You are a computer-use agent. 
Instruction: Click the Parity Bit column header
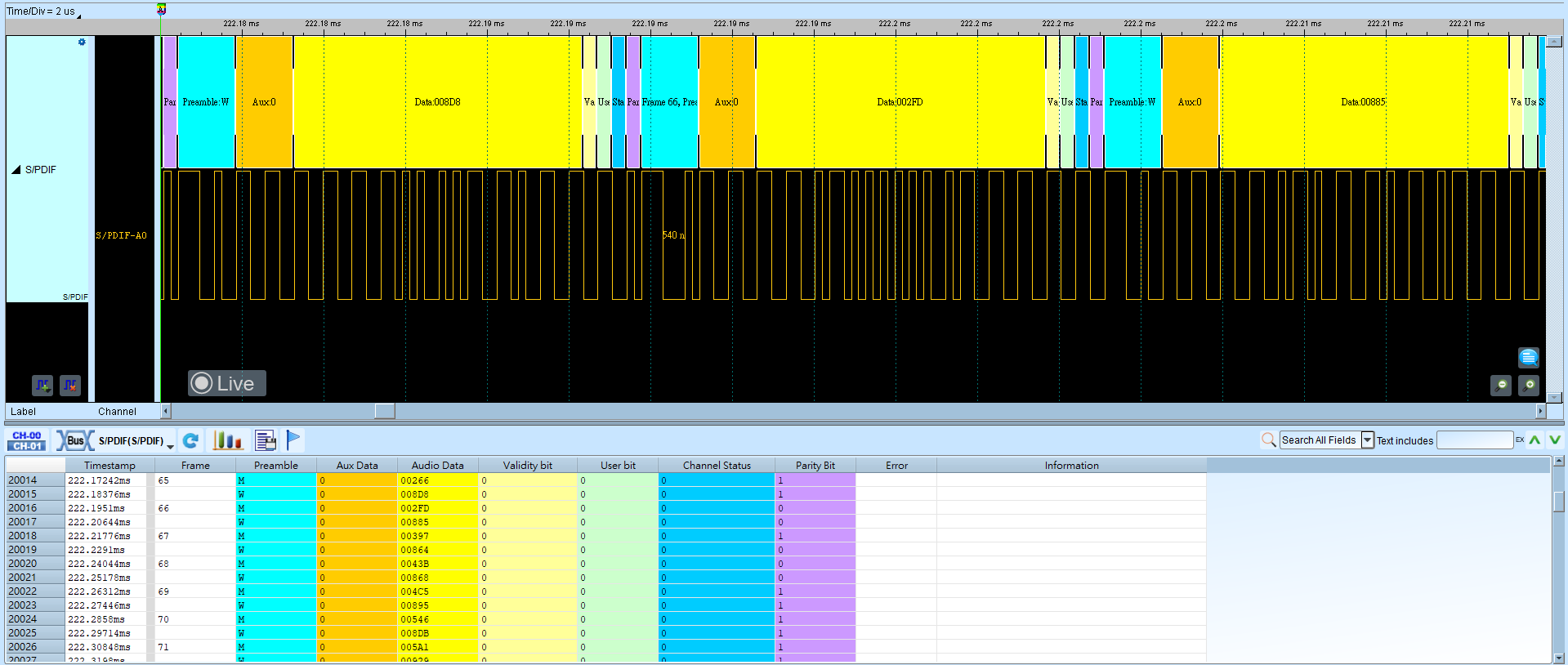tap(815, 466)
